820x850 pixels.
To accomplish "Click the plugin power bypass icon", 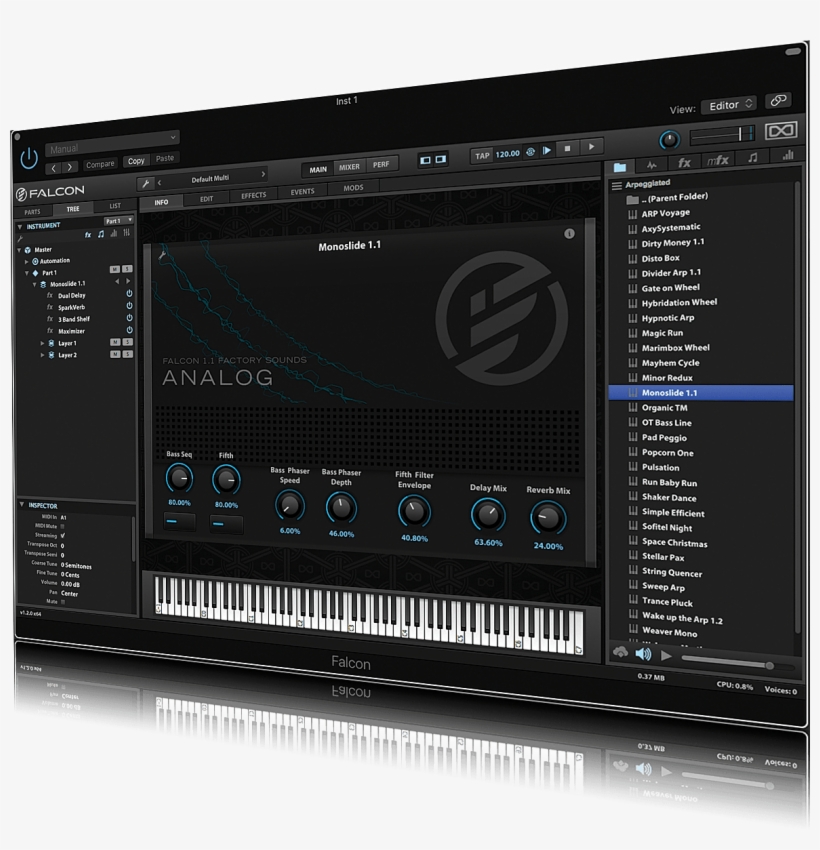I will coord(29,157).
